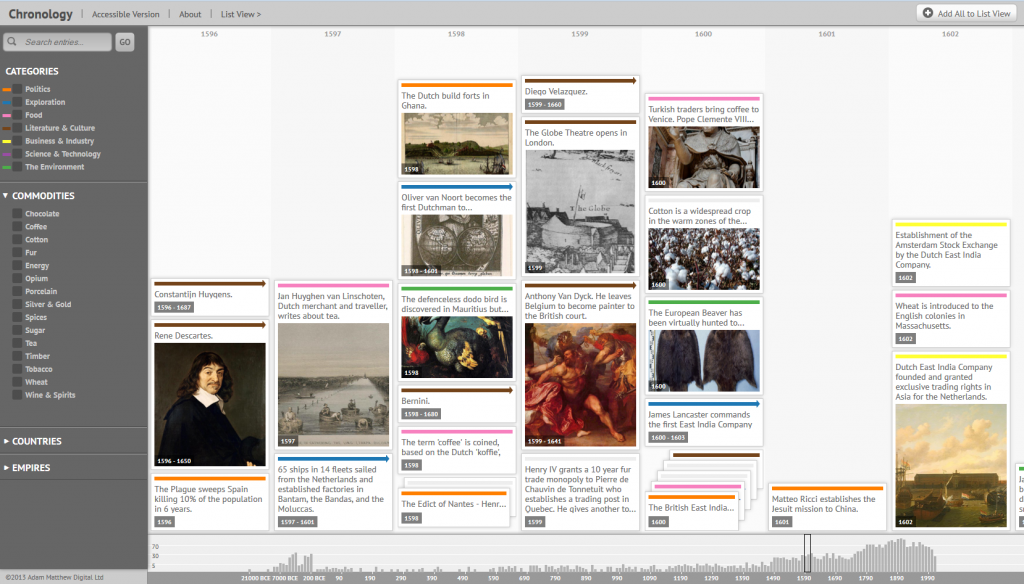Check the Literature & Culture checkbox
This screenshot has height=584, width=1024.
pyautogui.click(x=18, y=128)
